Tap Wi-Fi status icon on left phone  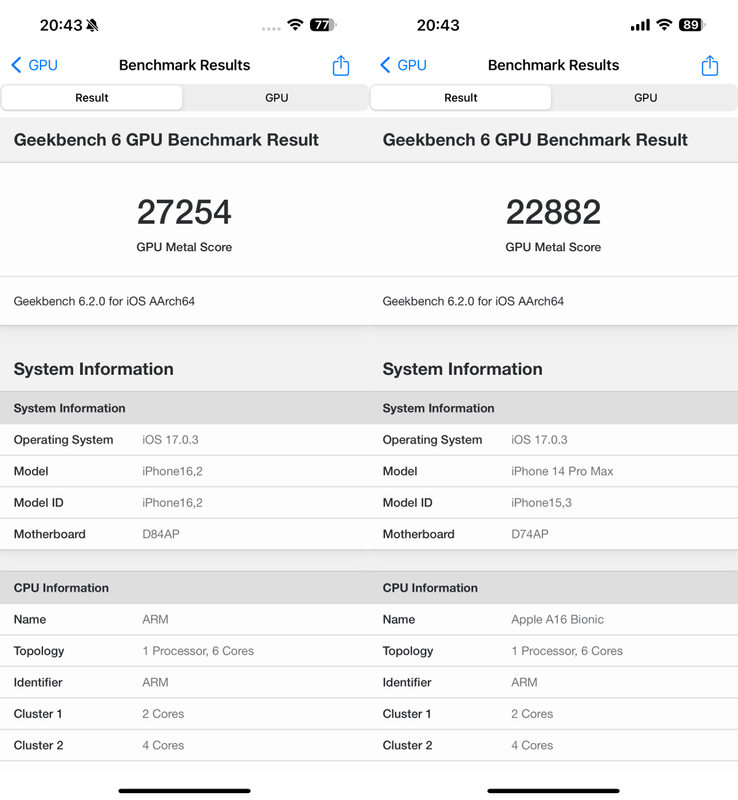295,24
